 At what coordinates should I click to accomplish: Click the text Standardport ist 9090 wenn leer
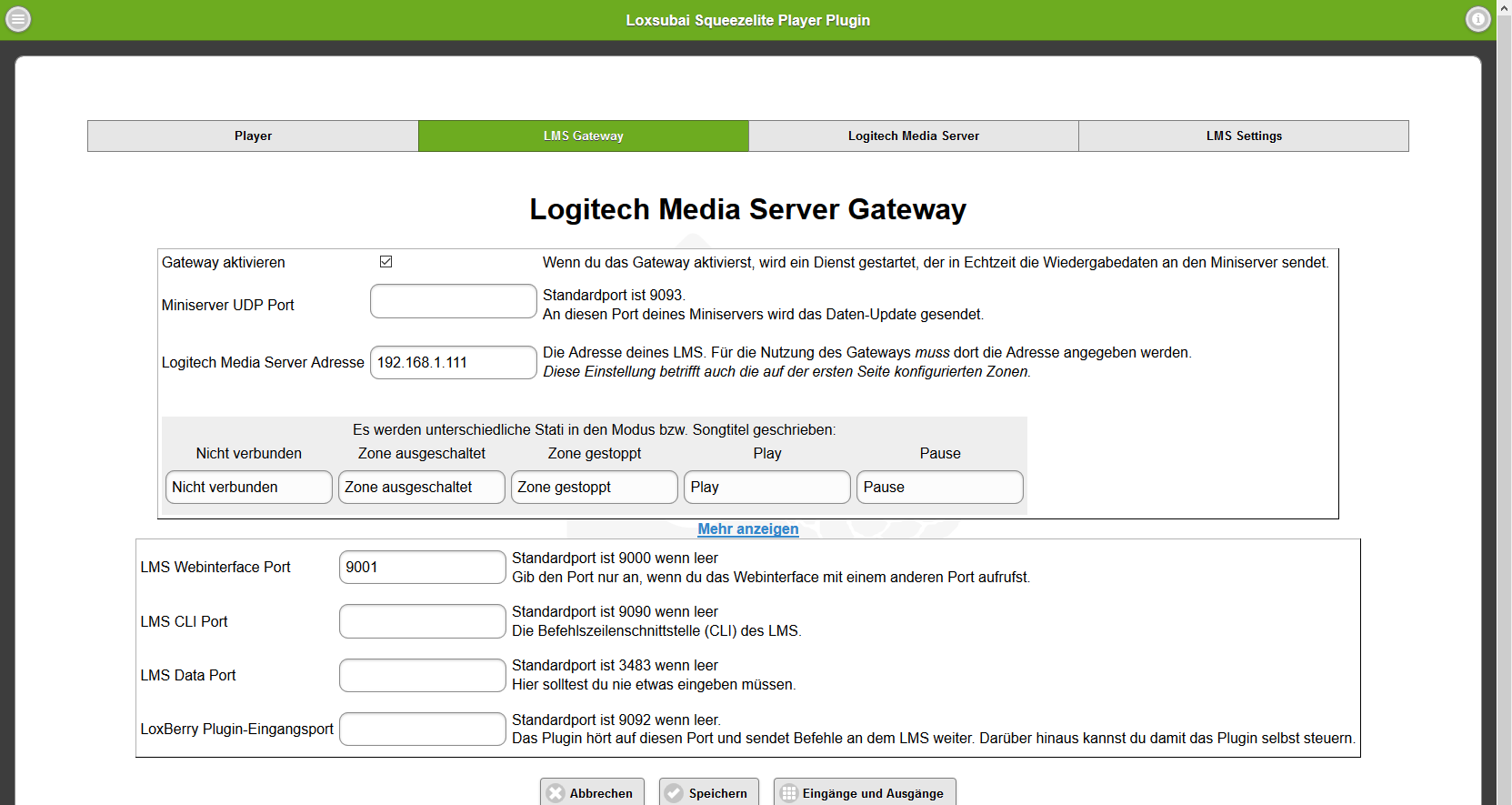click(615, 611)
